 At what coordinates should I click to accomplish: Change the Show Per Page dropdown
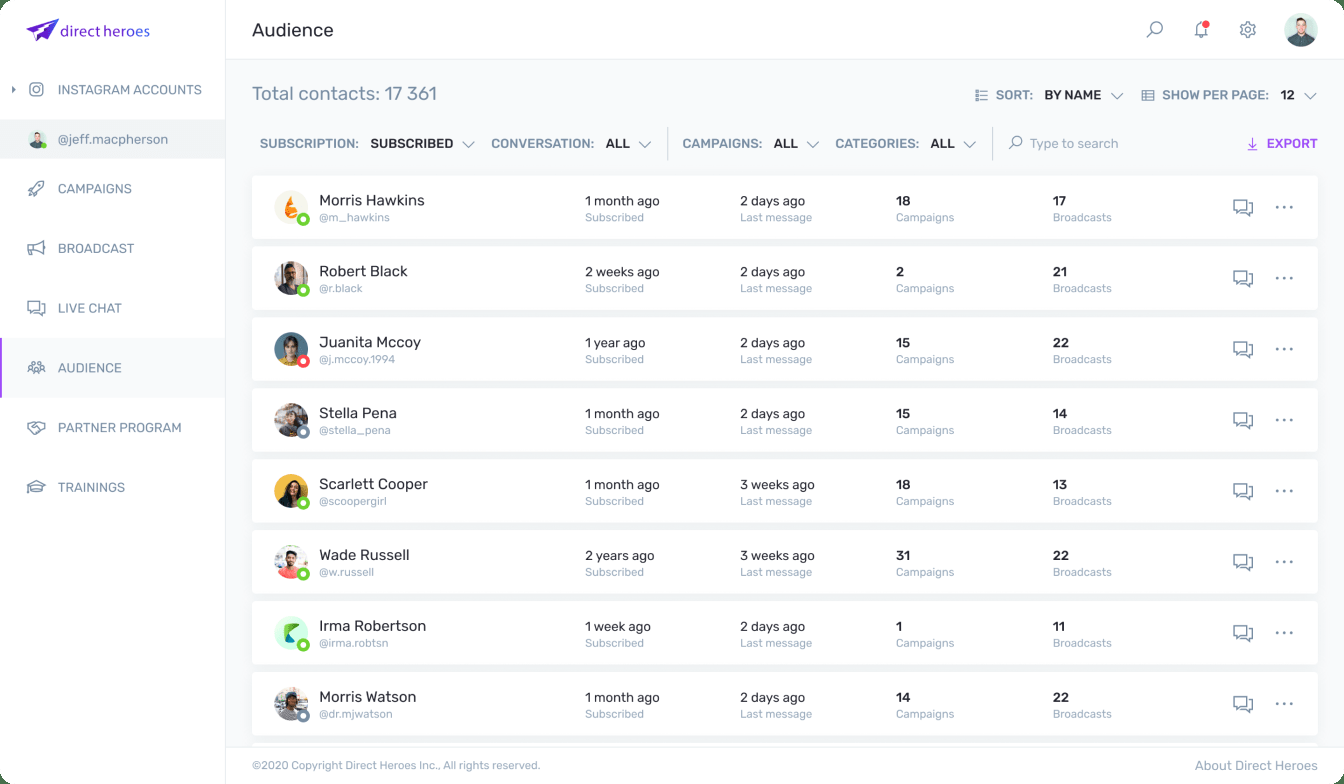pyautogui.click(x=1298, y=96)
